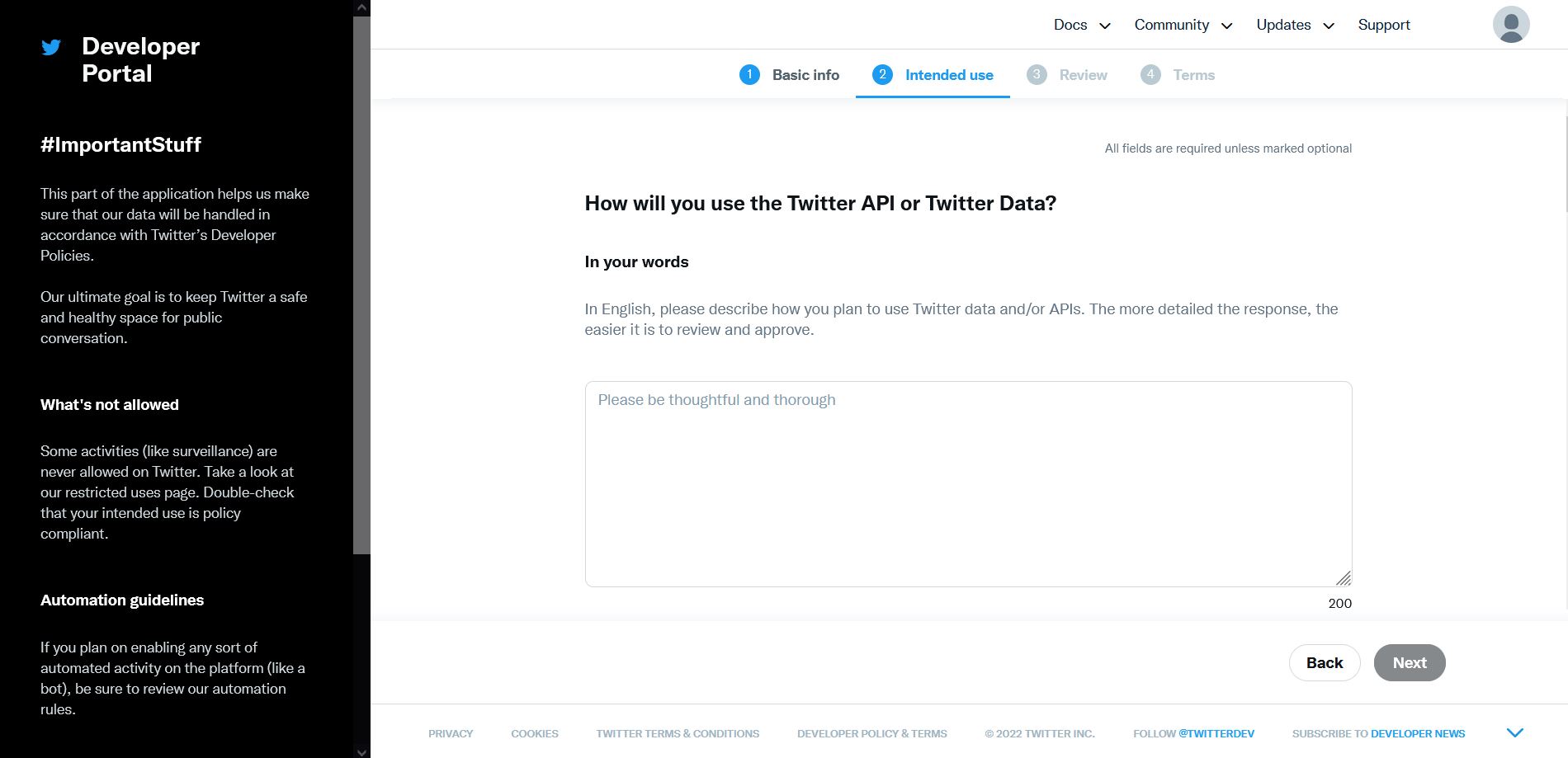Screen dimensions: 1568x758
Task: Expand the footer chevron arrow
Action: (1515, 732)
